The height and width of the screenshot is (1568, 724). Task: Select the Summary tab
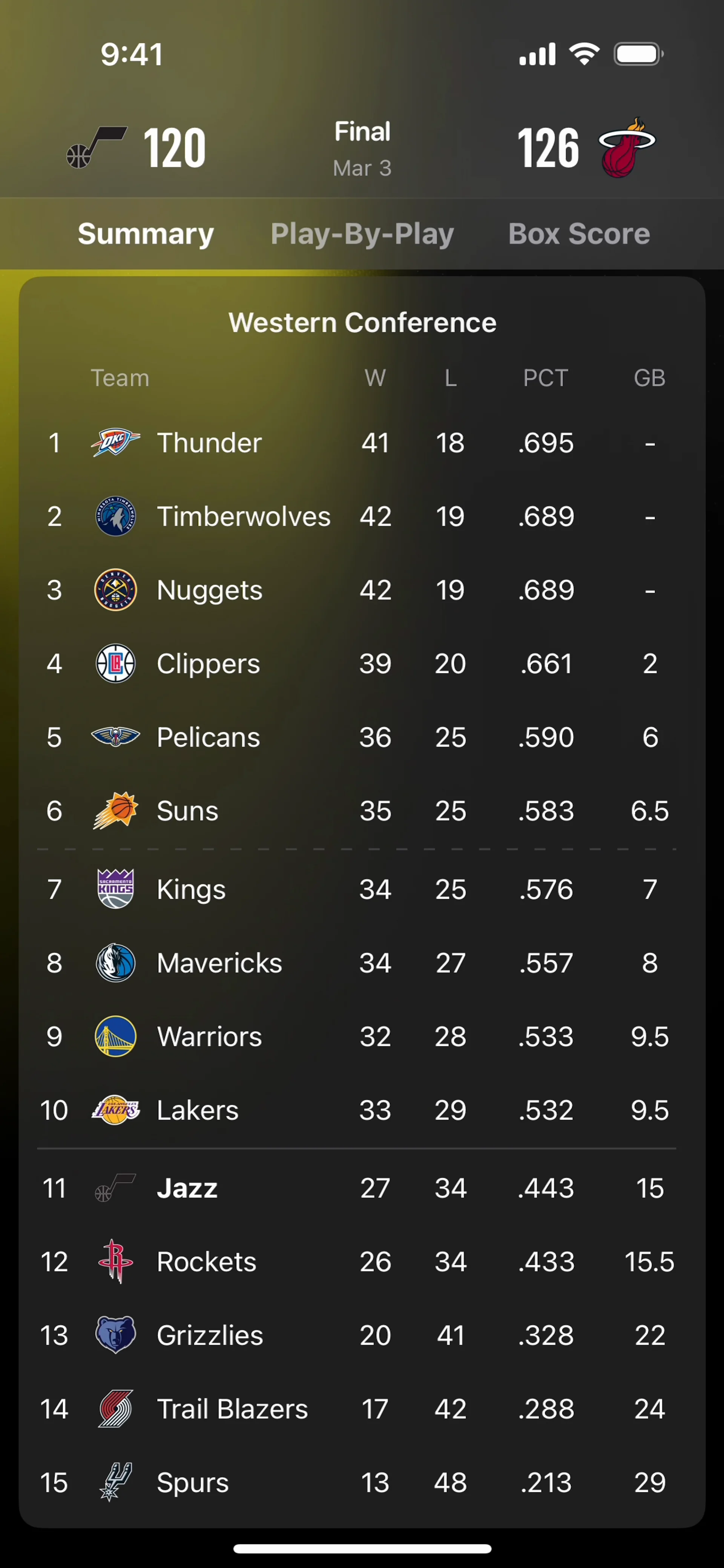pyautogui.click(x=146, y=235)
